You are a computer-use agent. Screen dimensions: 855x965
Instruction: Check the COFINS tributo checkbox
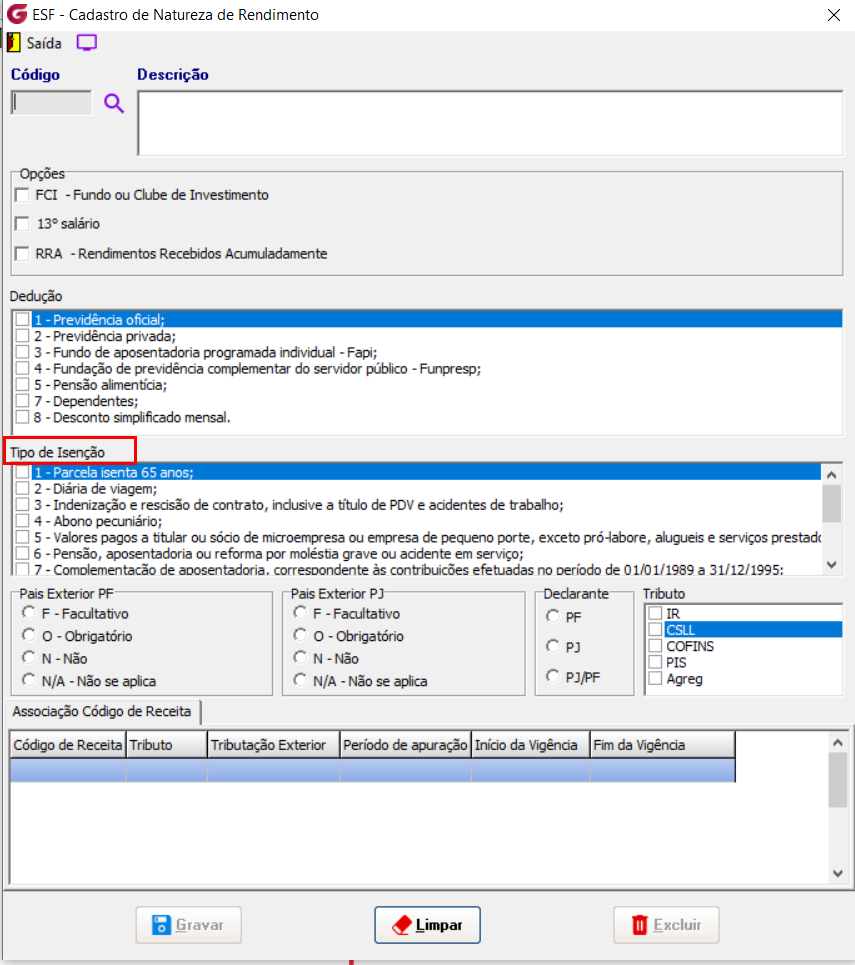click(x=656, y=646)
